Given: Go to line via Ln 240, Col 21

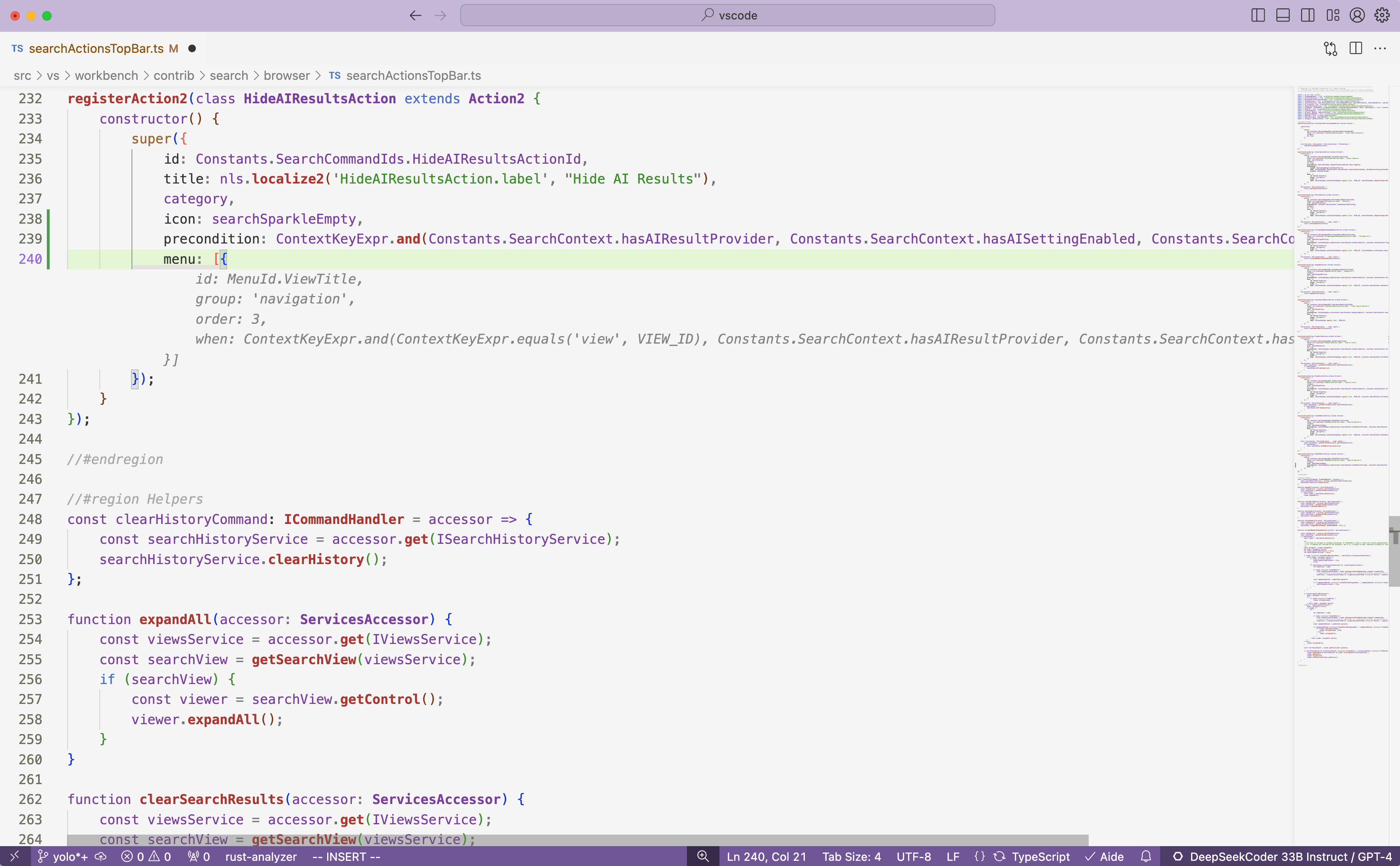Looking at the screenshot, I should click(x=766, y=856).
